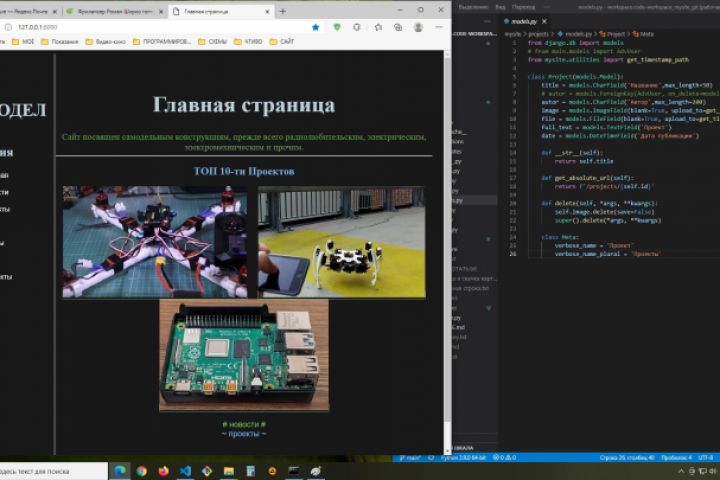The width and height of the screenshot is (720, 480).
Task: Click the 'return self.title' code line
Action: coord(583,161)
